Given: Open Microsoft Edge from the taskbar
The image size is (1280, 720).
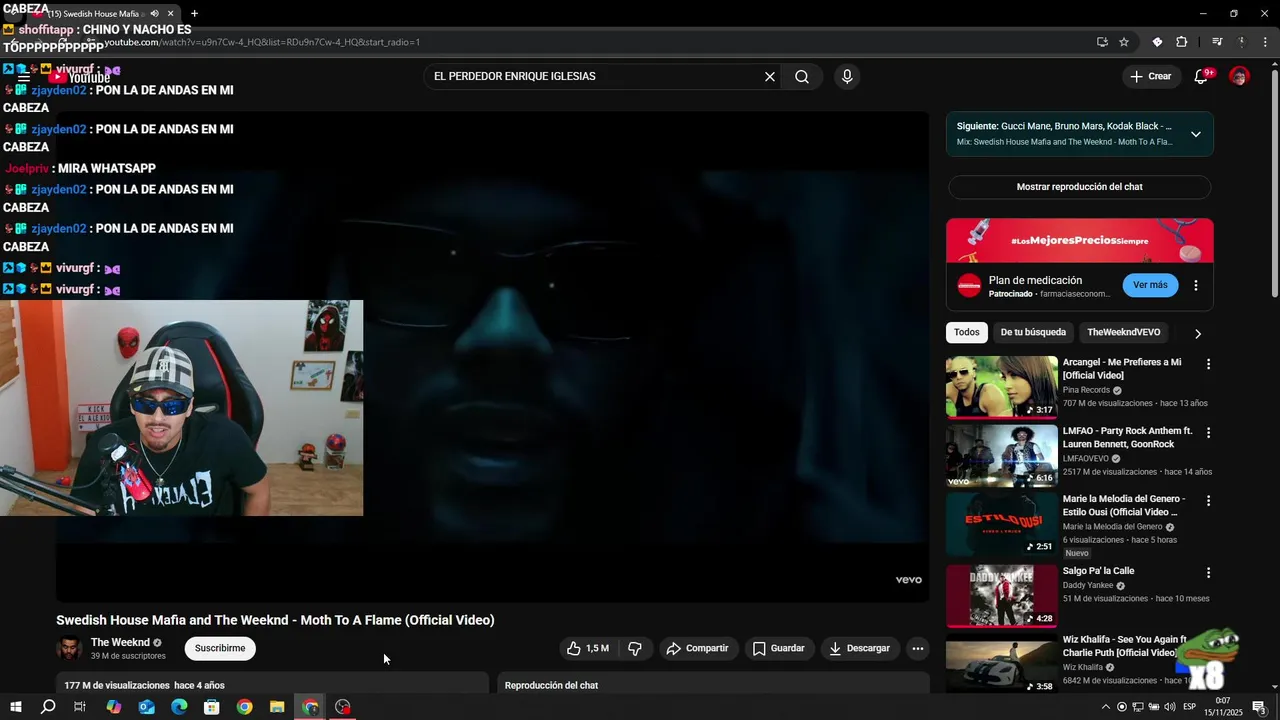Looking at the screenshot, I should [x=179, y=707].
